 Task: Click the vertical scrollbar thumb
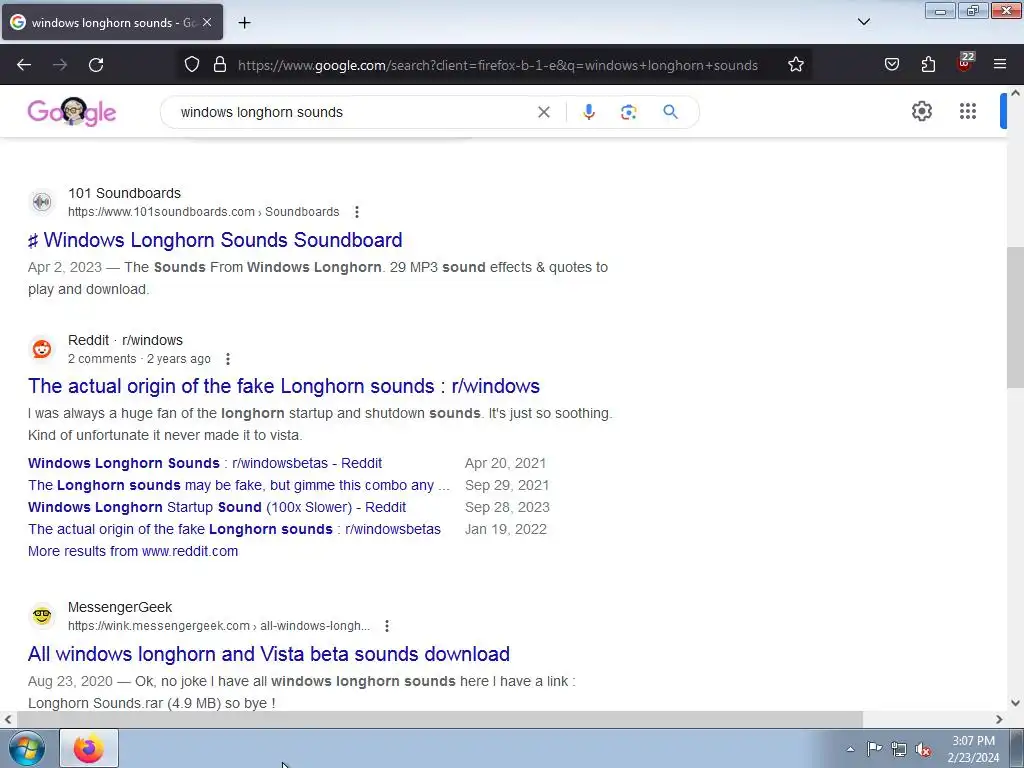click(1016, 317)
